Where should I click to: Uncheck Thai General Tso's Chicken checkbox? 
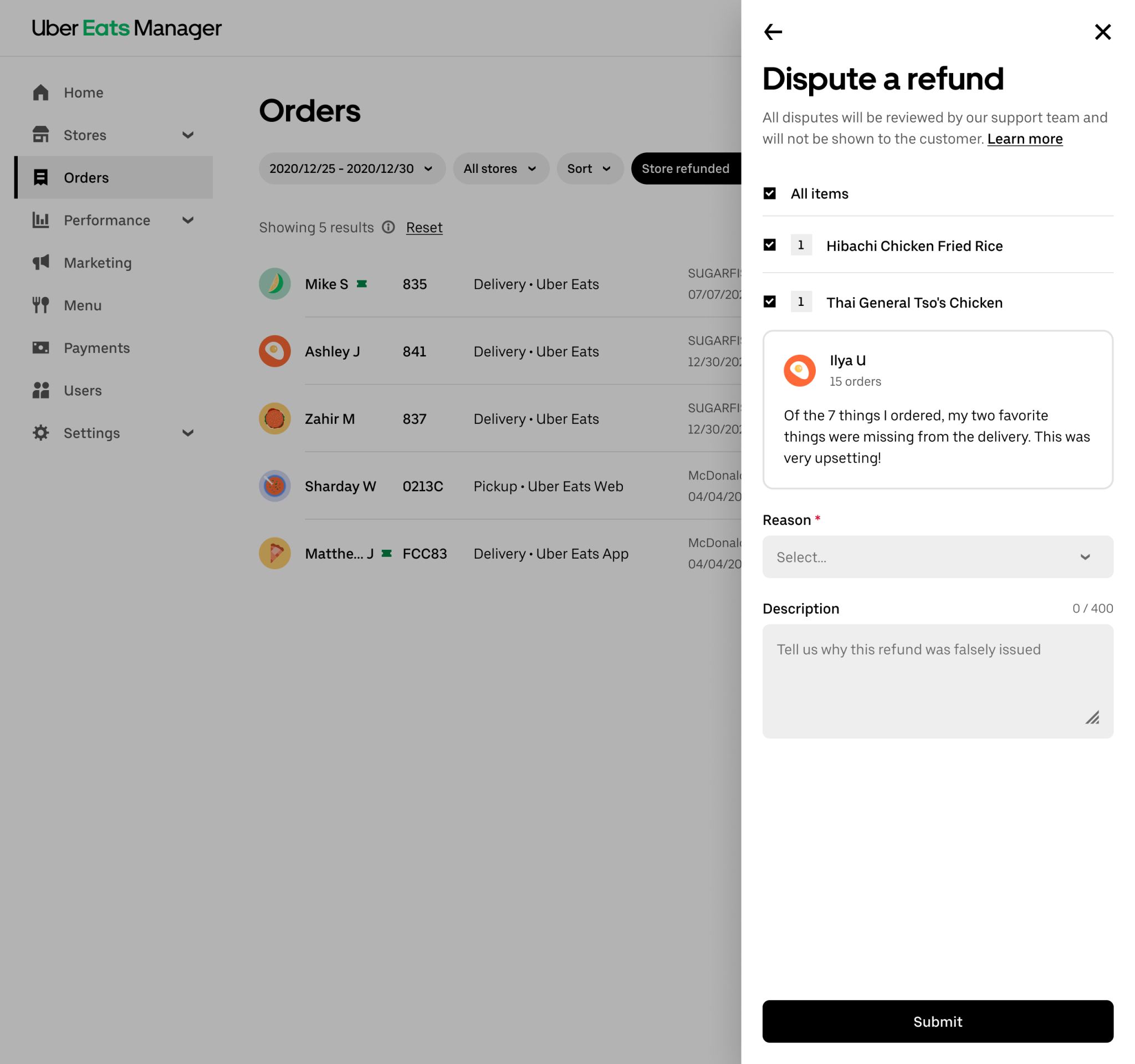[770, 301]
